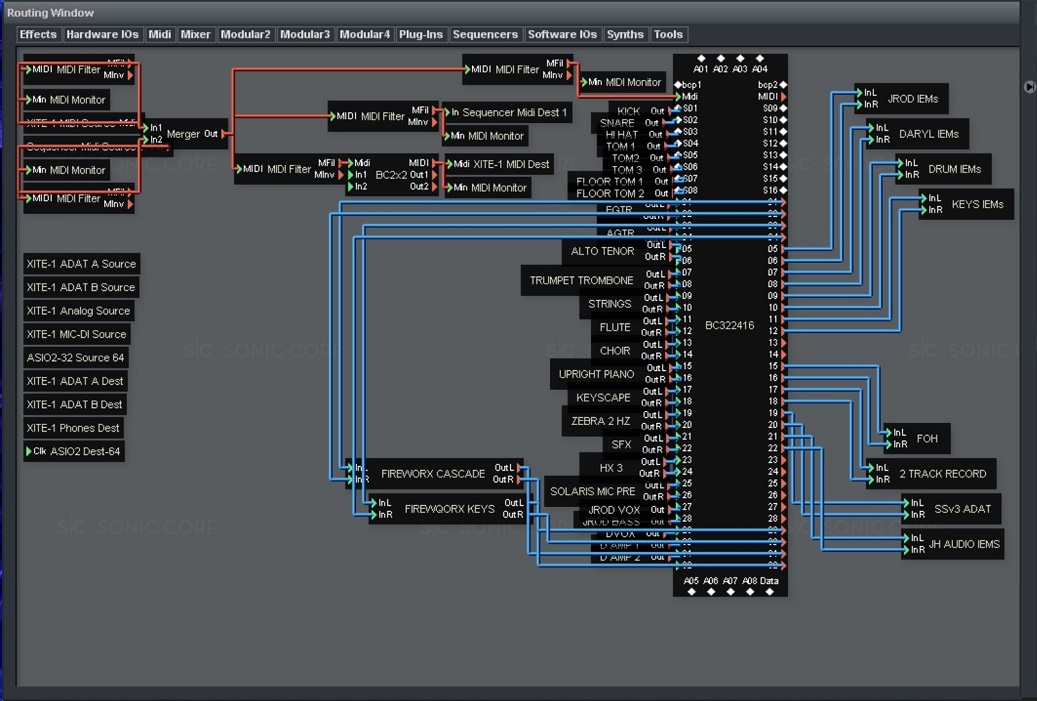Image resolution: width=1037 pixels, height=701 pixels.
Task: Click the A01 diamond port on BC322416
Action: pos(701,59)
